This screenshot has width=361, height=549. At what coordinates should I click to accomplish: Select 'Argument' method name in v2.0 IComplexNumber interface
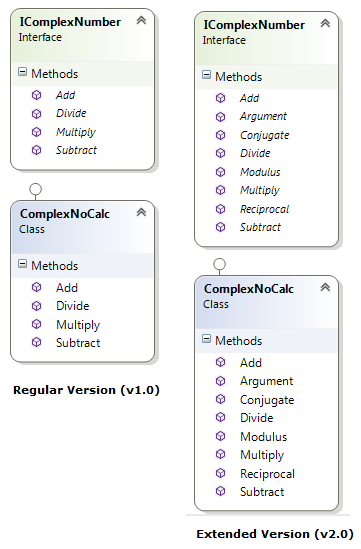pos(263,117)
